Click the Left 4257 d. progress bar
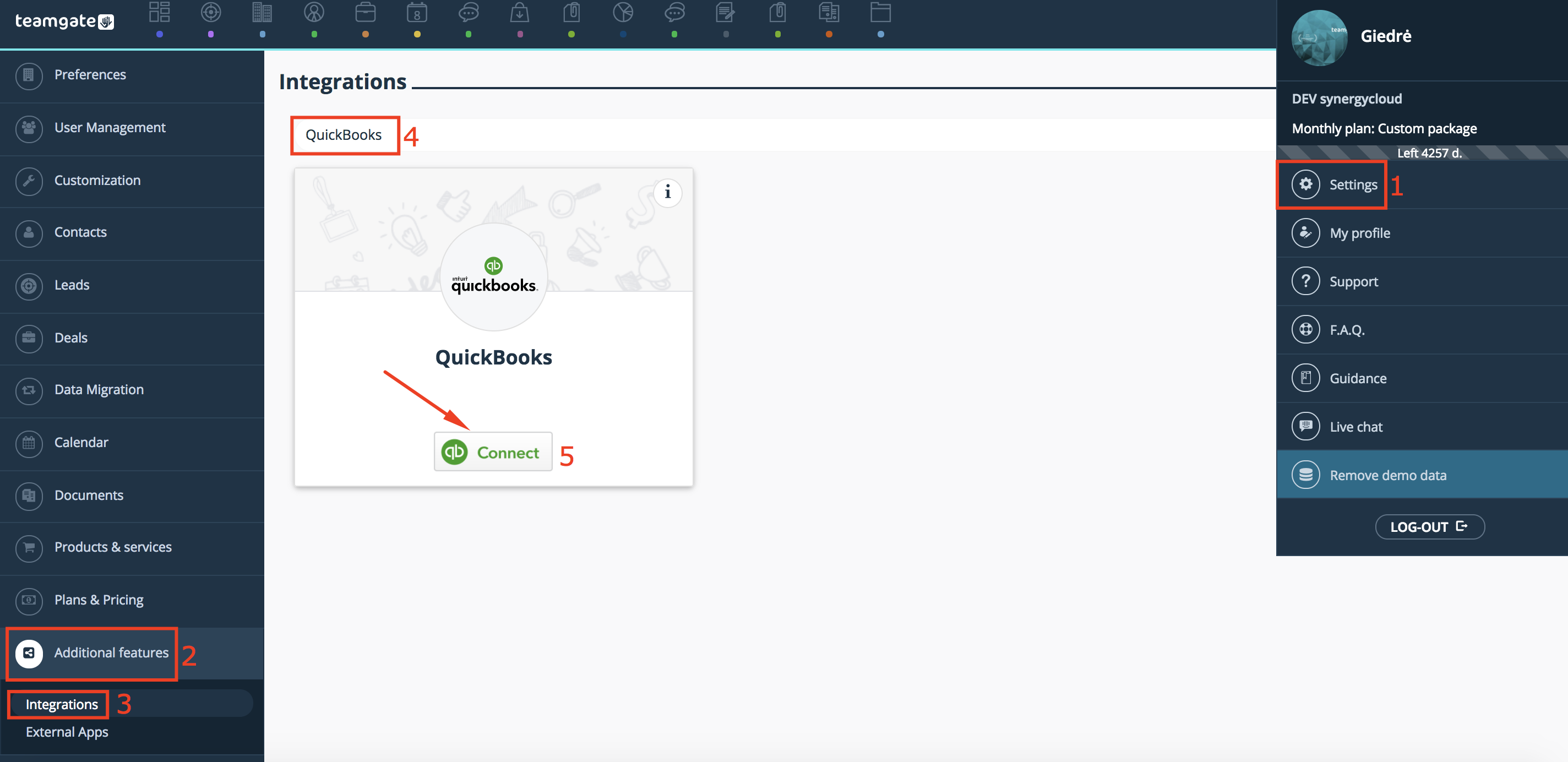Image resolution: width=1568 pixels, height=762 pixels. 1422,153
